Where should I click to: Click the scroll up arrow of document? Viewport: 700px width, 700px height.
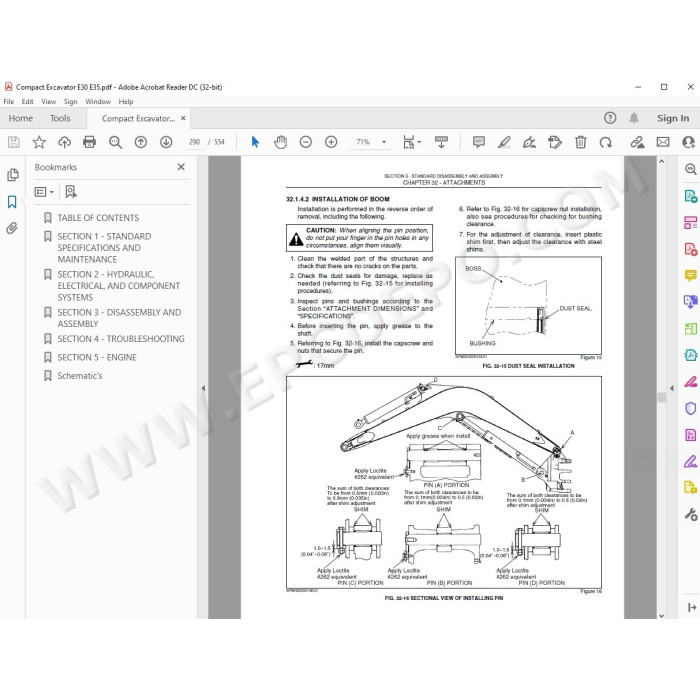tap(662, 161)
